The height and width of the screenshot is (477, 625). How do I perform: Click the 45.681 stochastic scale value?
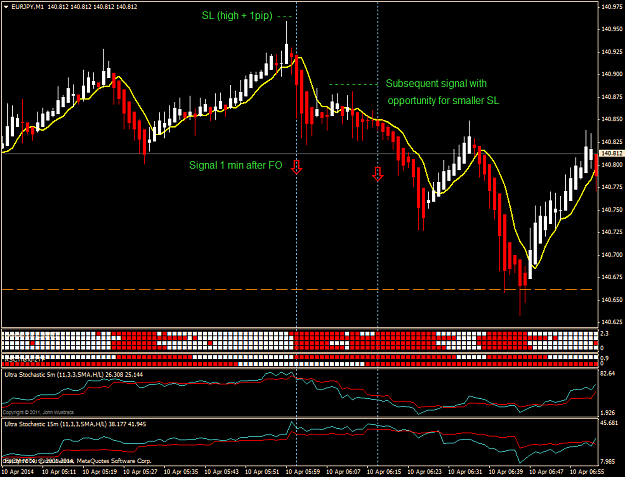[610, 423]
